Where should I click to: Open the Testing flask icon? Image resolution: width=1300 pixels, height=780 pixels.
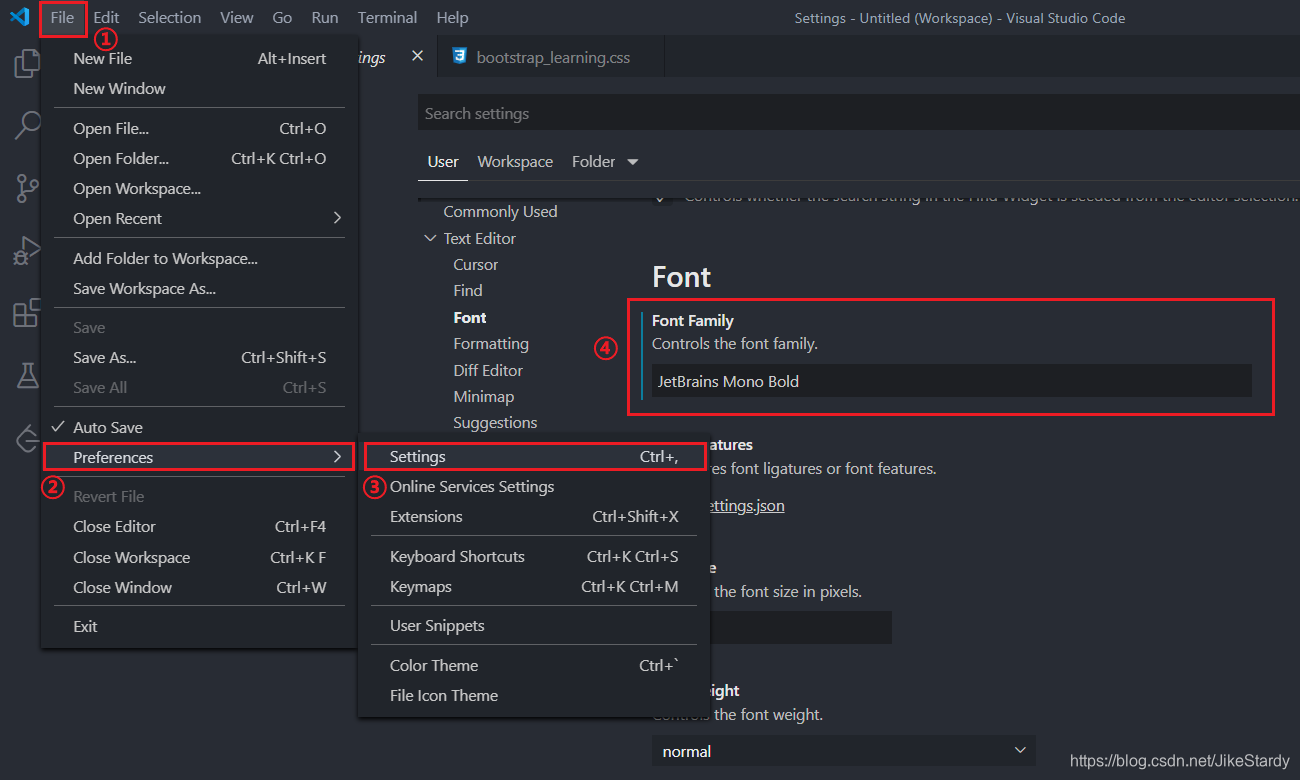coord(26,376)
